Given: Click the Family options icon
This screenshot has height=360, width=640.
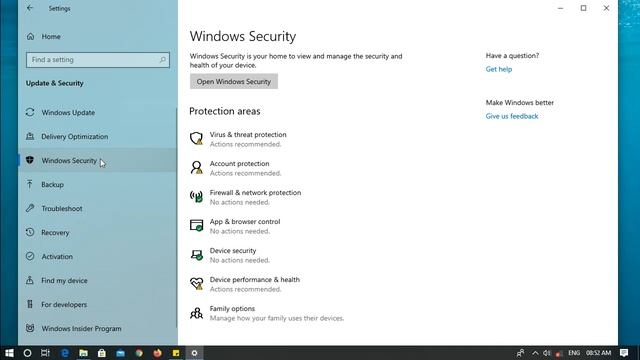Looking at the screenshot, I should 196,313.
